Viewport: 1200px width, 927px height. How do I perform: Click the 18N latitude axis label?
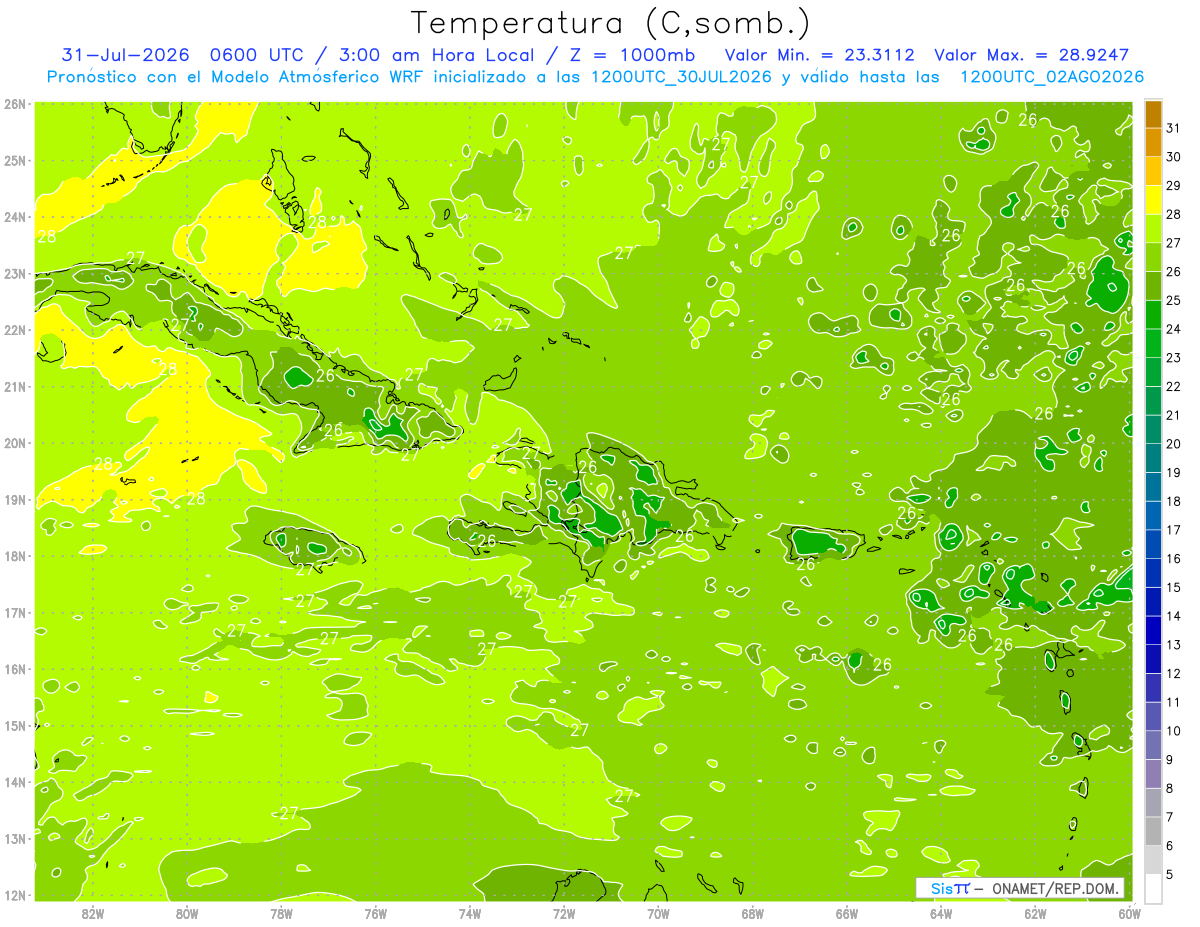pos(15,556)
